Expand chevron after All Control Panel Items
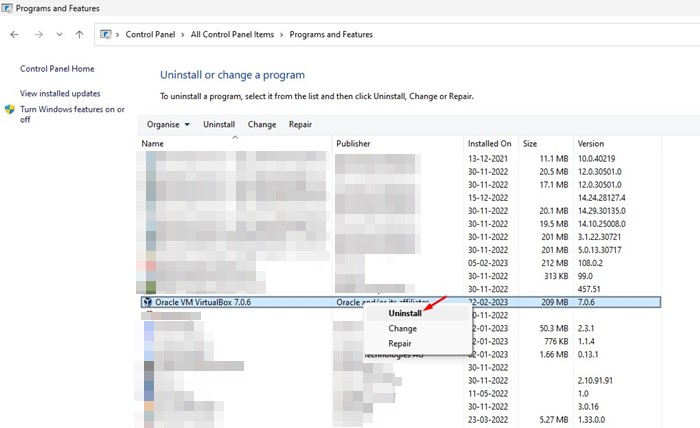 point(281,34)
